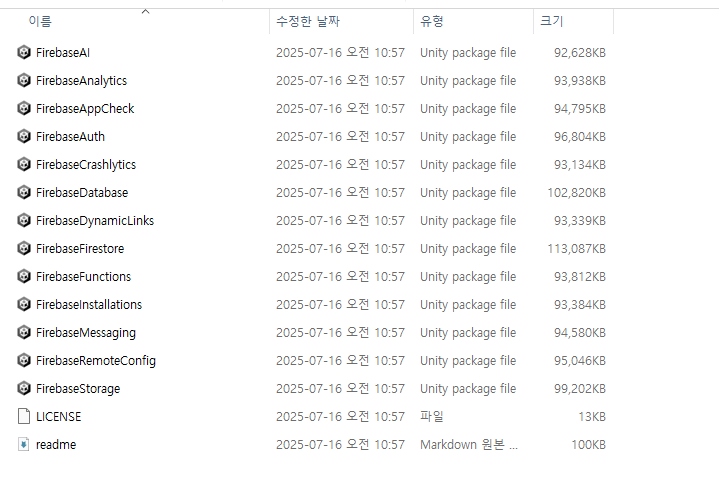719x482 pixels.
Task: Select the FirebaseDynamicLinks file name
Action: click(x=95, y=221)
